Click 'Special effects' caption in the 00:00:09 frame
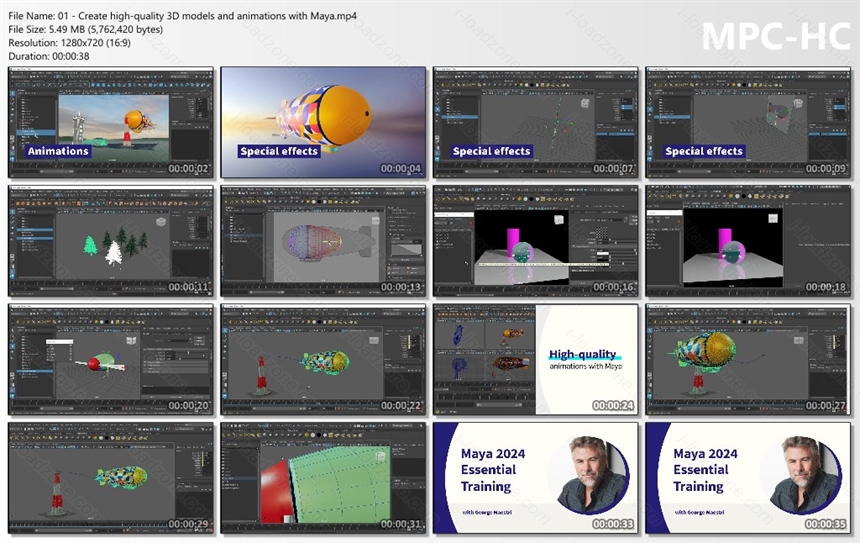This screenshot has height=543, width=860. point(704,151)
